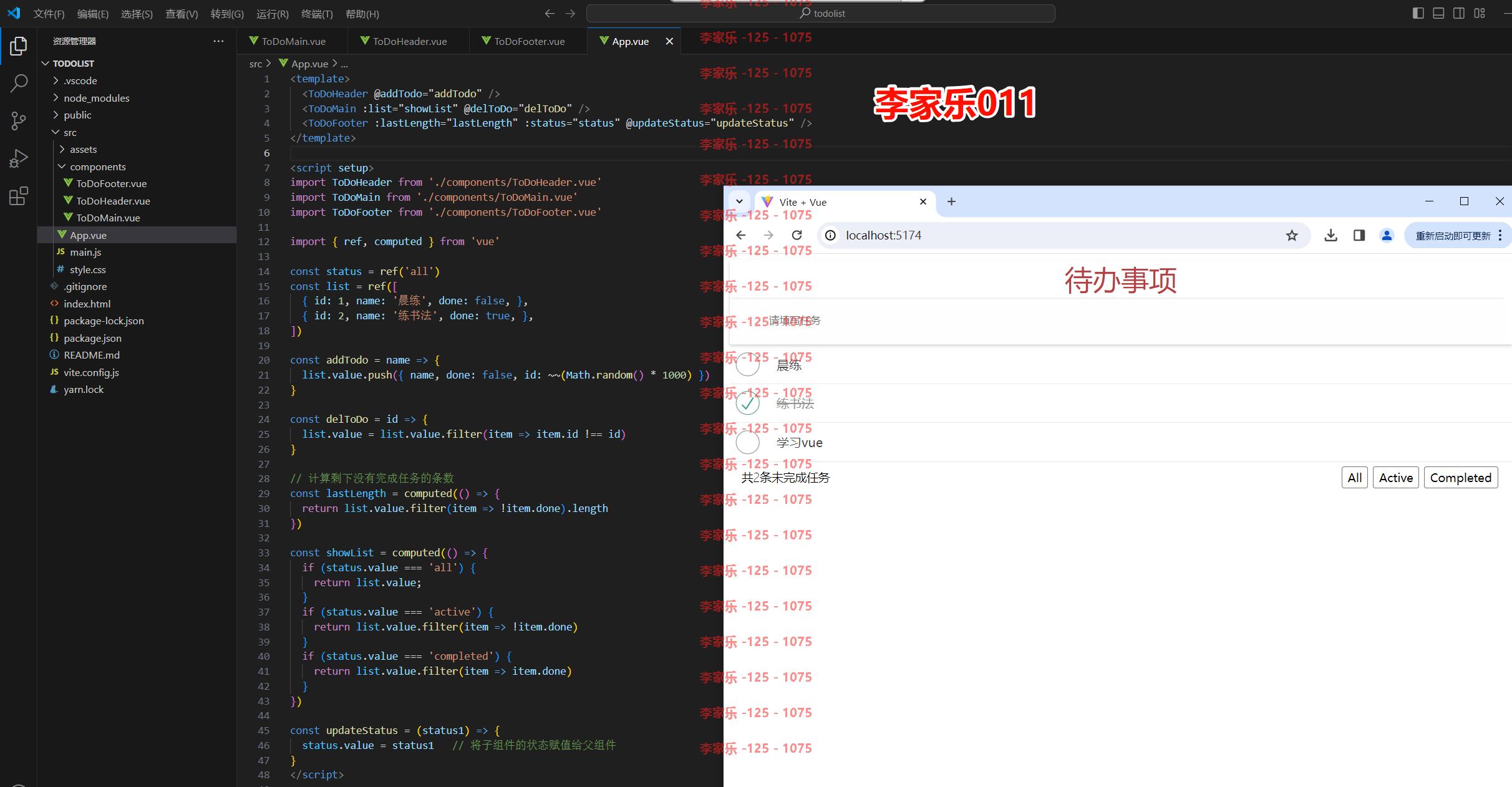
Task: Open browser downloads icon
Action: point(1330,235)
